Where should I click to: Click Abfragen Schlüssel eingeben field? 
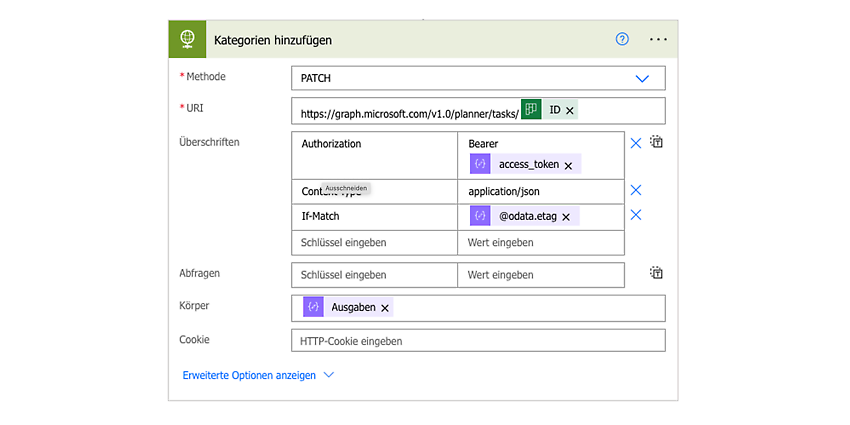pyautogui.click(x=374, y=275)
